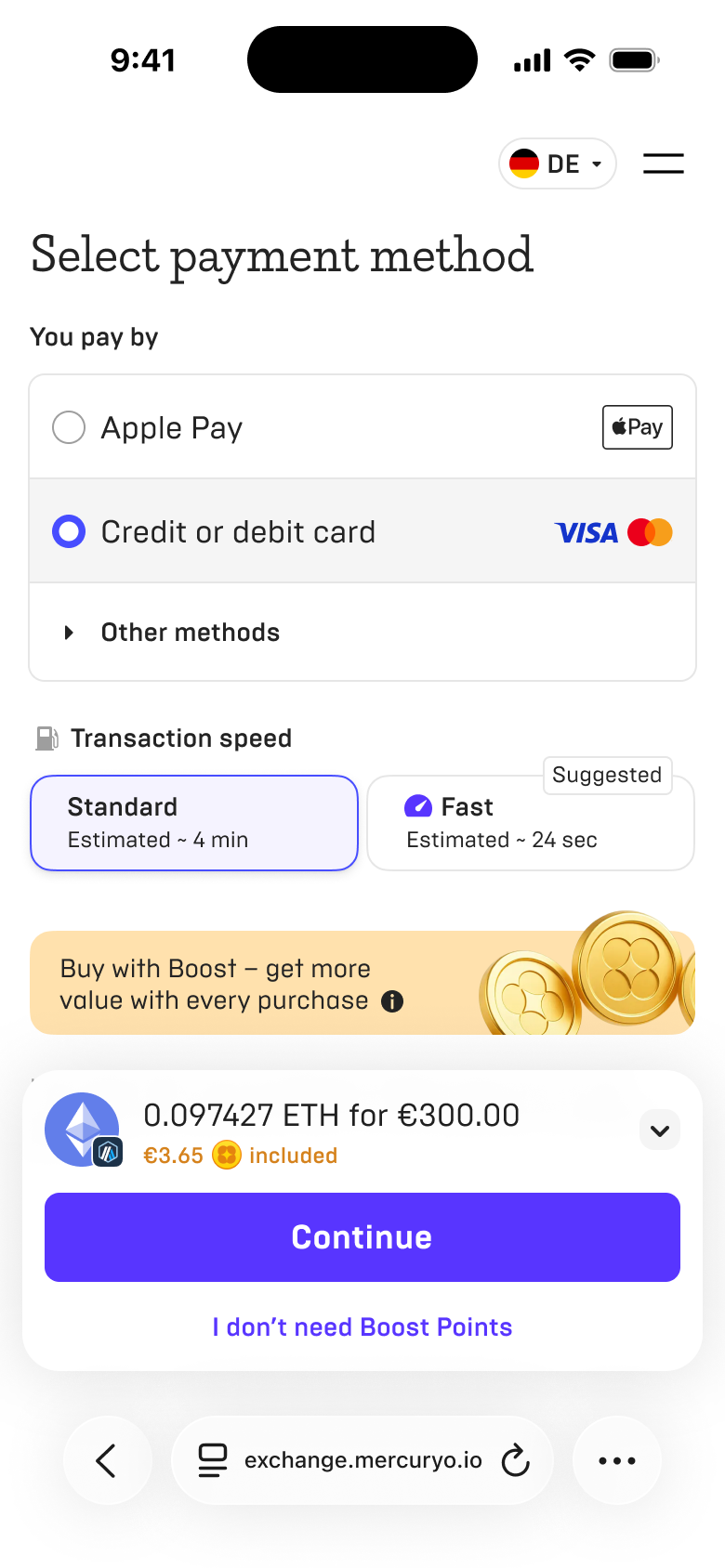Choose Fast transaction speed

click(530, 825)
